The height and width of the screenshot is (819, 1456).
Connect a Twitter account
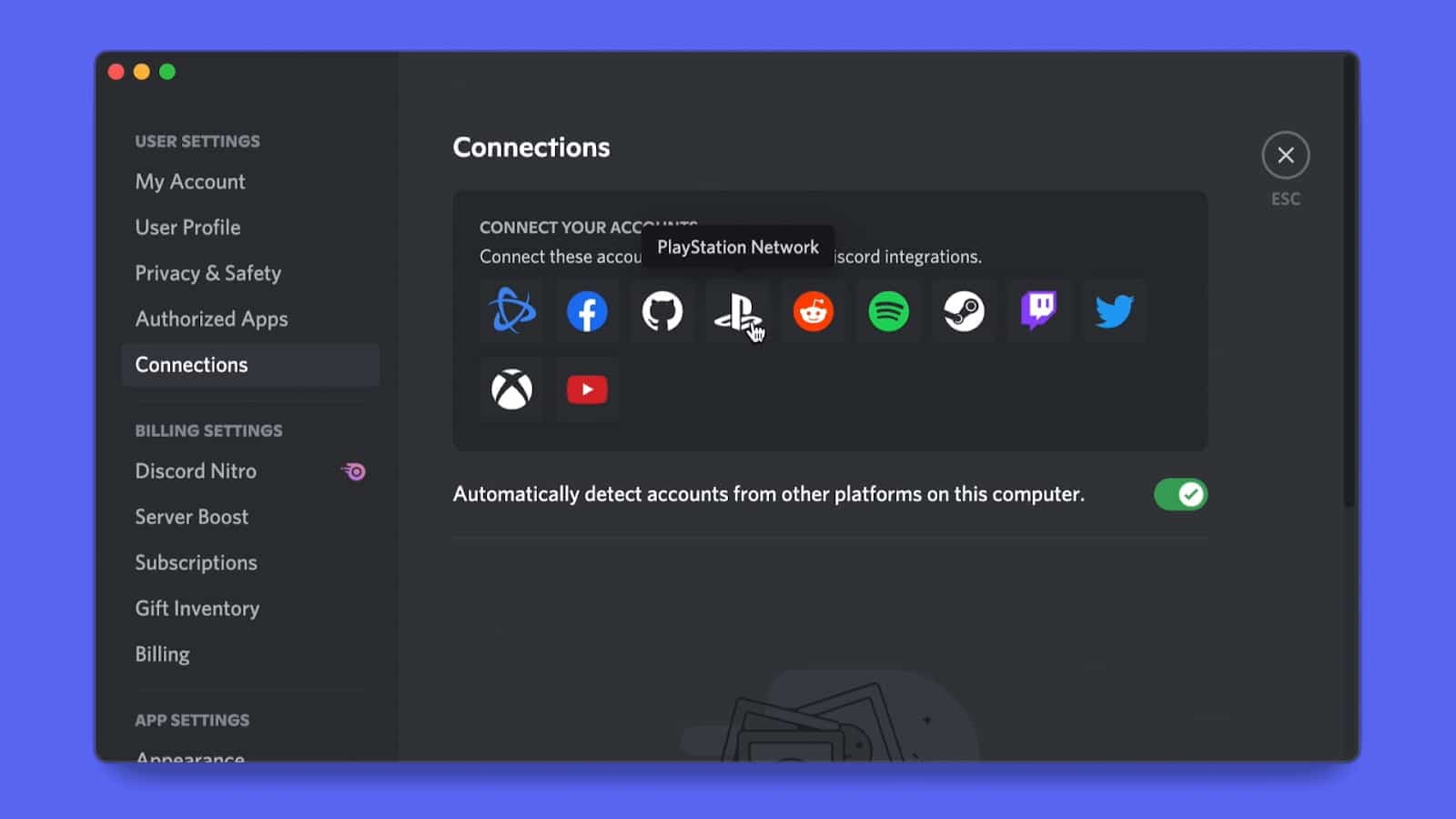(x=1113, y=311)
